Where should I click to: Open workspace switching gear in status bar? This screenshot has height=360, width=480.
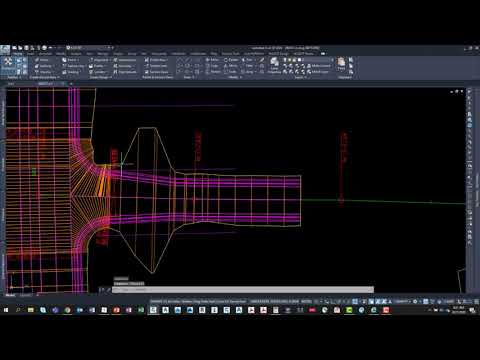click(x=415, y=301)
